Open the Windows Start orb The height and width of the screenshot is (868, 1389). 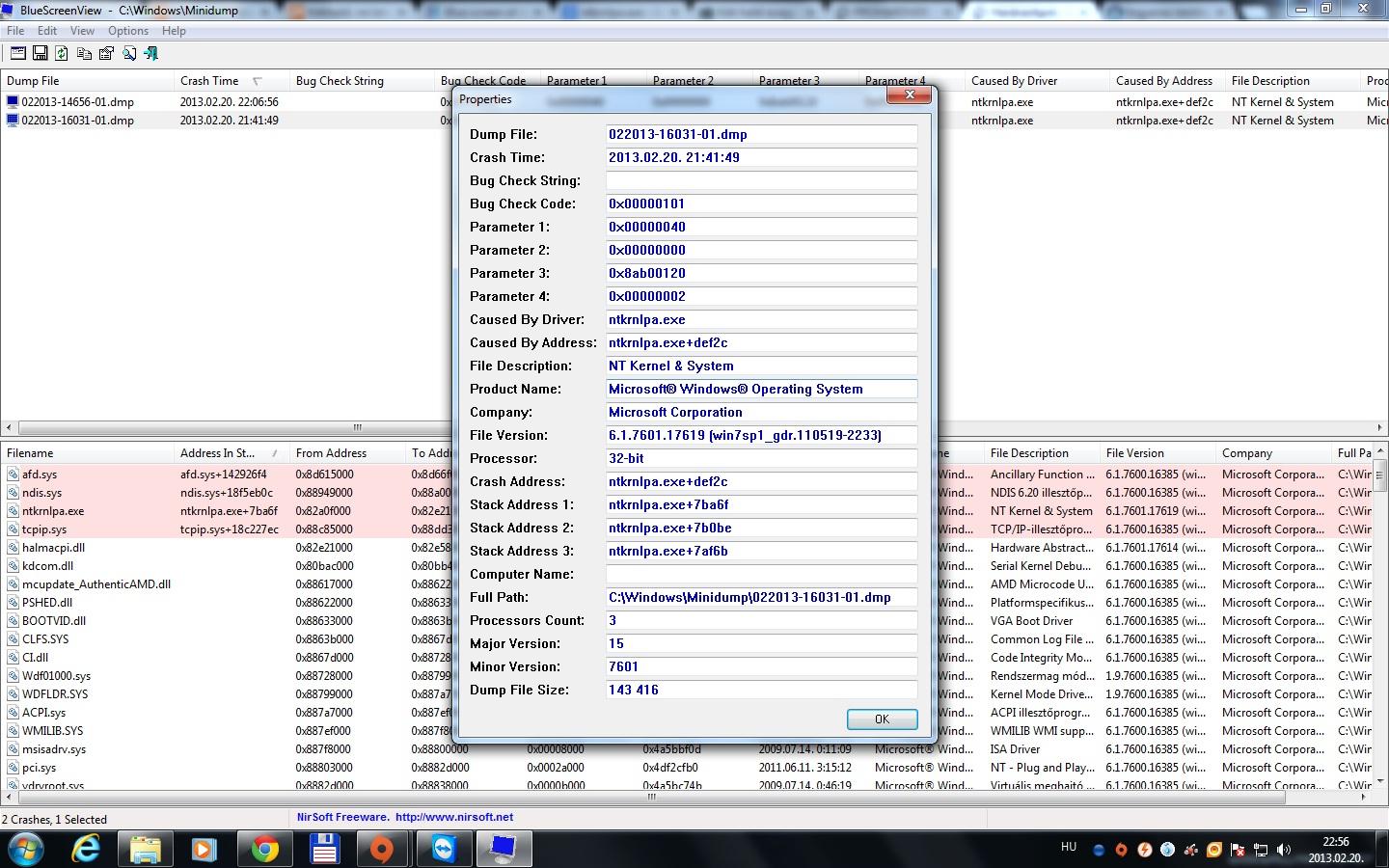[27, 849]
